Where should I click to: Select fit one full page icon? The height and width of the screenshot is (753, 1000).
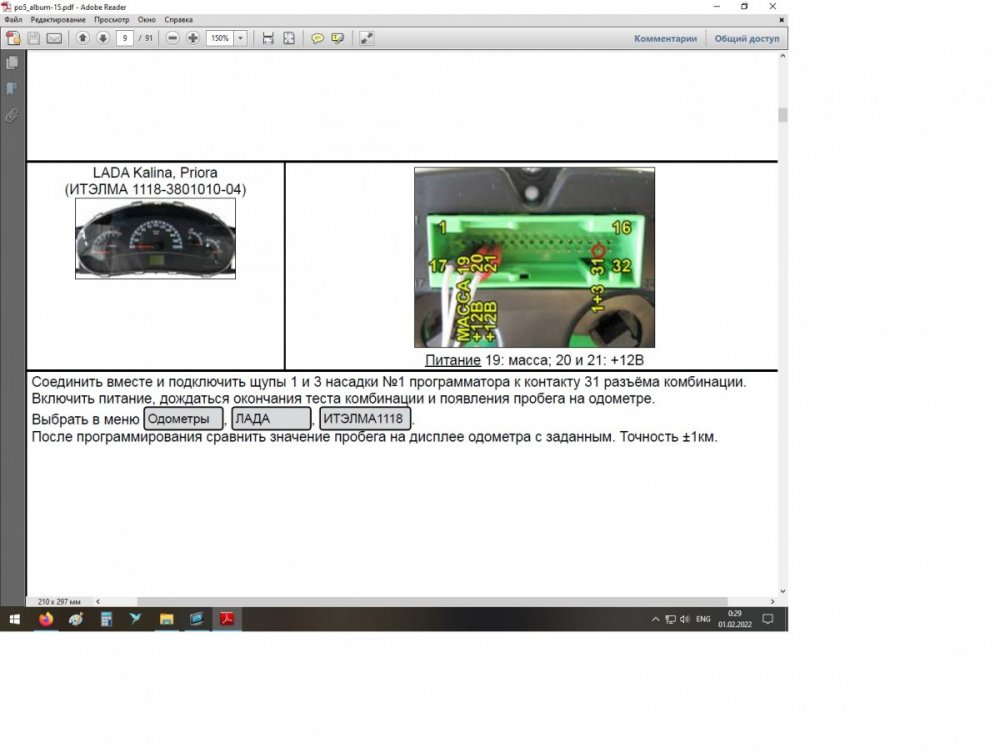pyautogui.click(x=289, y=38)
